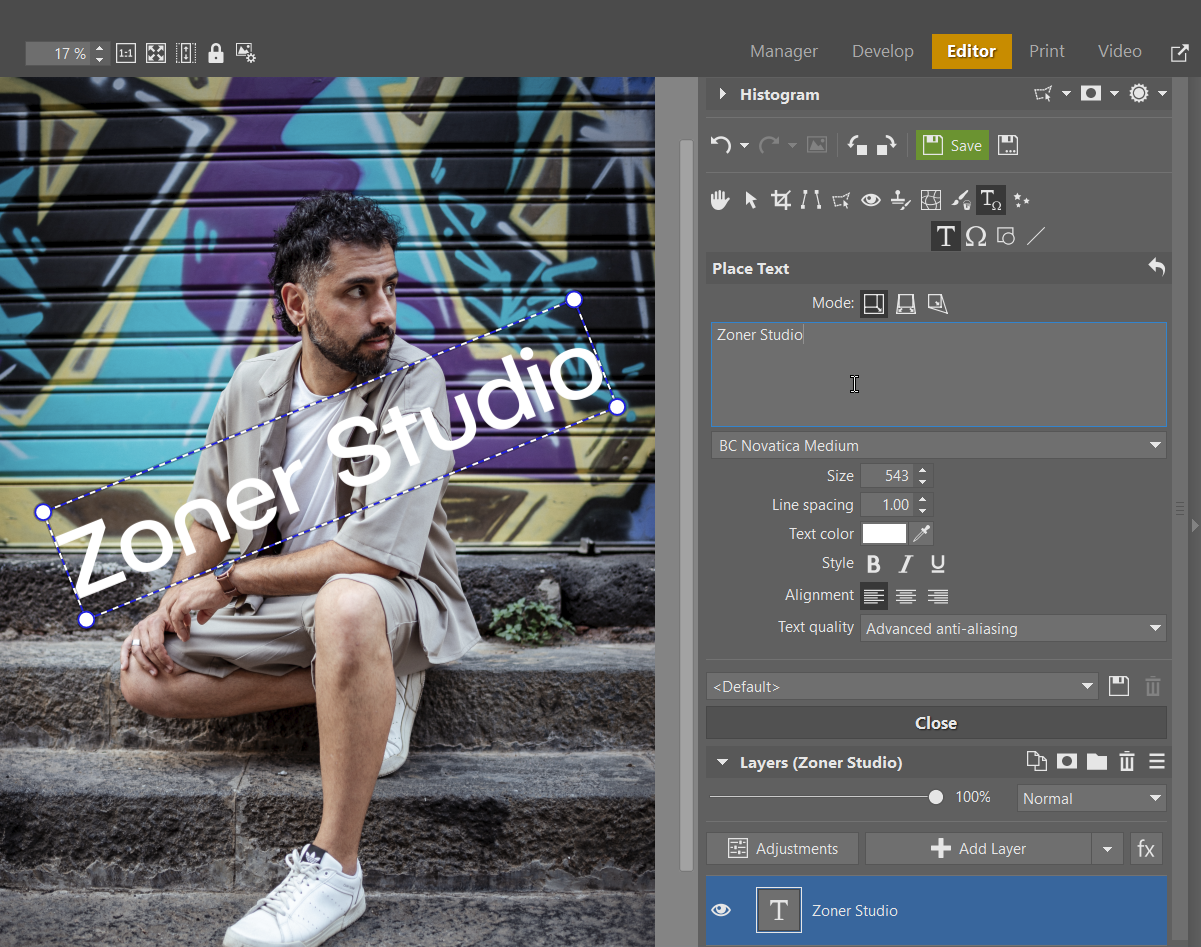Screen dimensions: 1201x947
Task: Switch to the Develop tab
Action: click(x=882, y=51)
